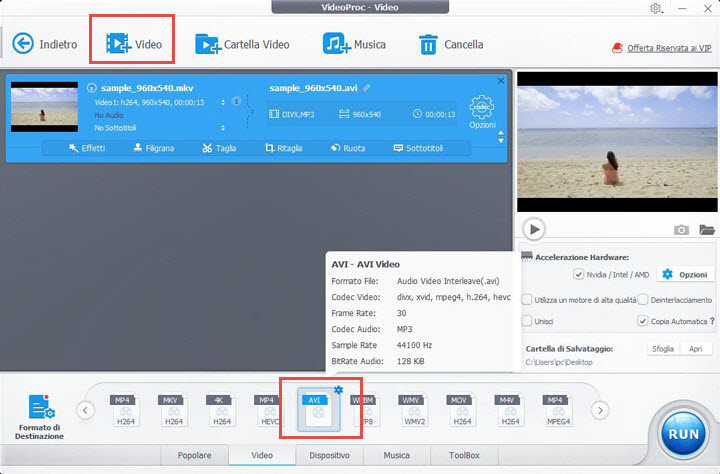Enable Utilizza un motore di alta qualità
Screen dimensions: 720x474
point(527,299)
